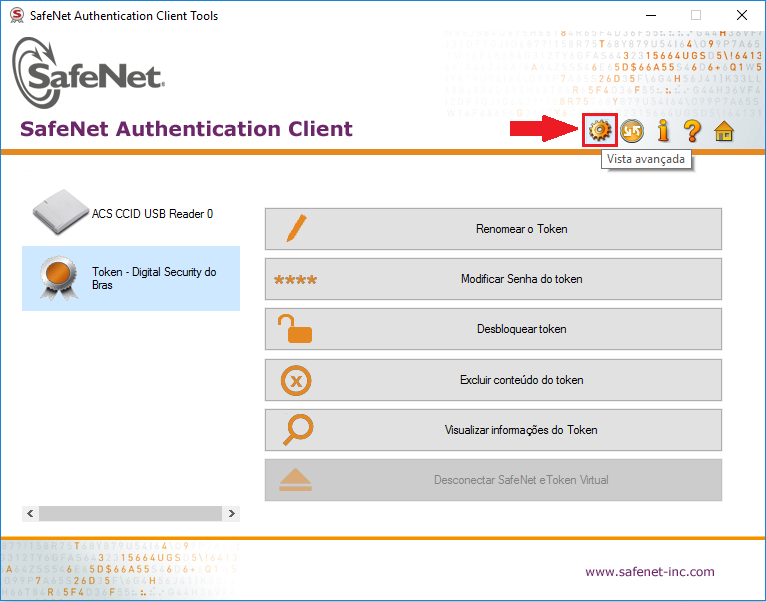The image size is (766, 602).
Task: Close the SafeNet Authentication Client window
Action: 742,16
